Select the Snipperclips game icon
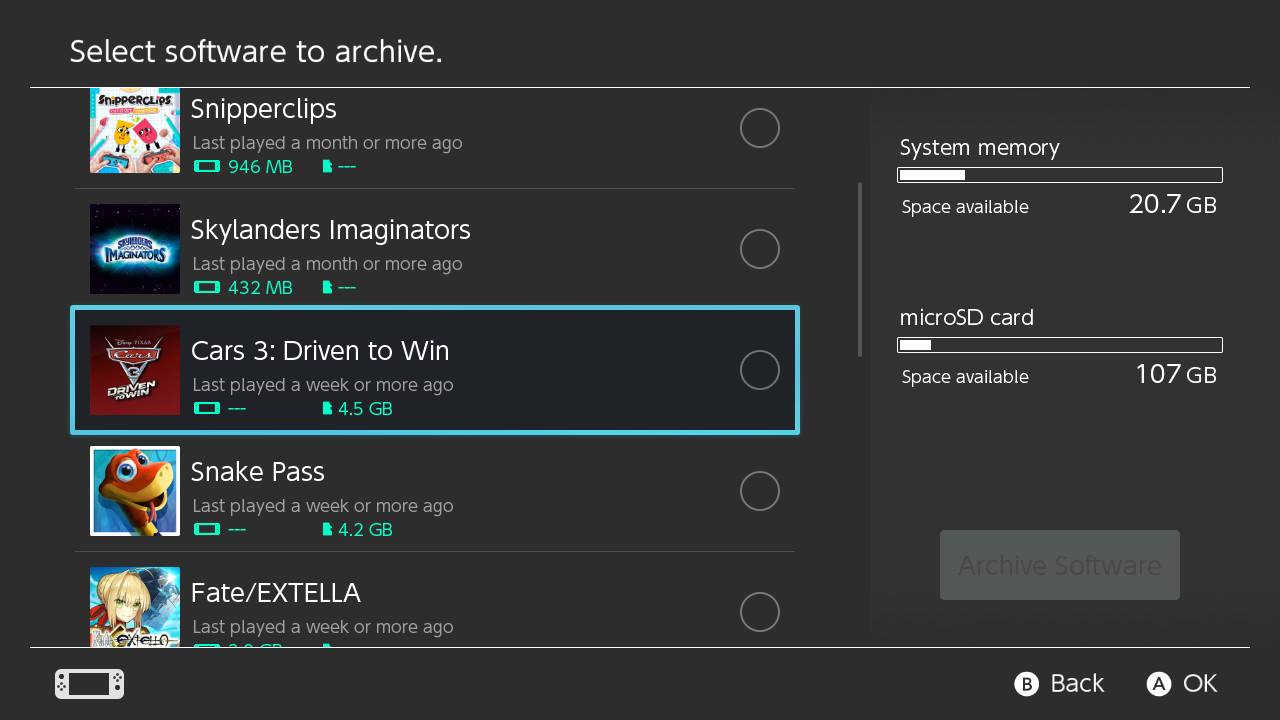 pos(134,130)
